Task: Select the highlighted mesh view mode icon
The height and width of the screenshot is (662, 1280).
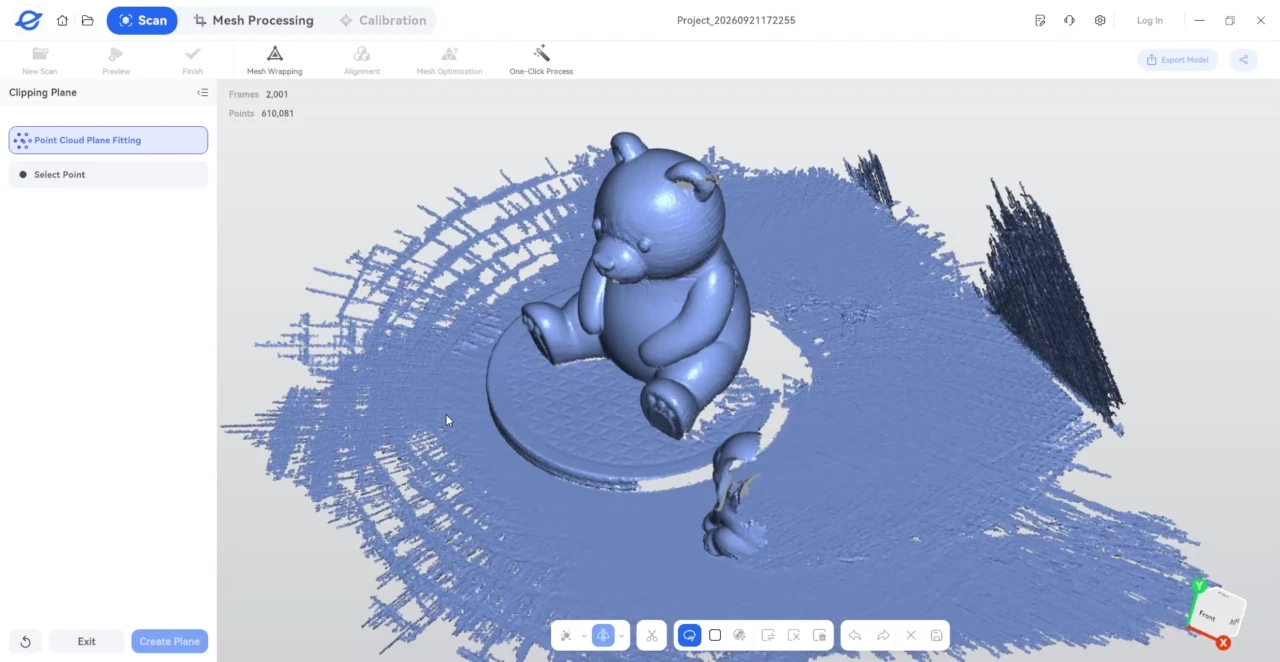Action: pyautogui.click(x=603, y=636)
